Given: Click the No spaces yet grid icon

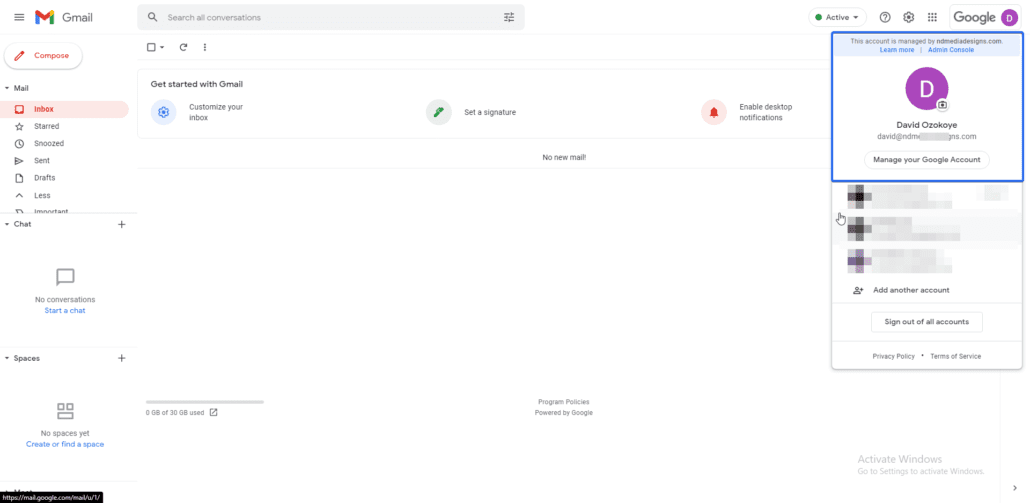Looking at the screenshot, I should [65, 411].
